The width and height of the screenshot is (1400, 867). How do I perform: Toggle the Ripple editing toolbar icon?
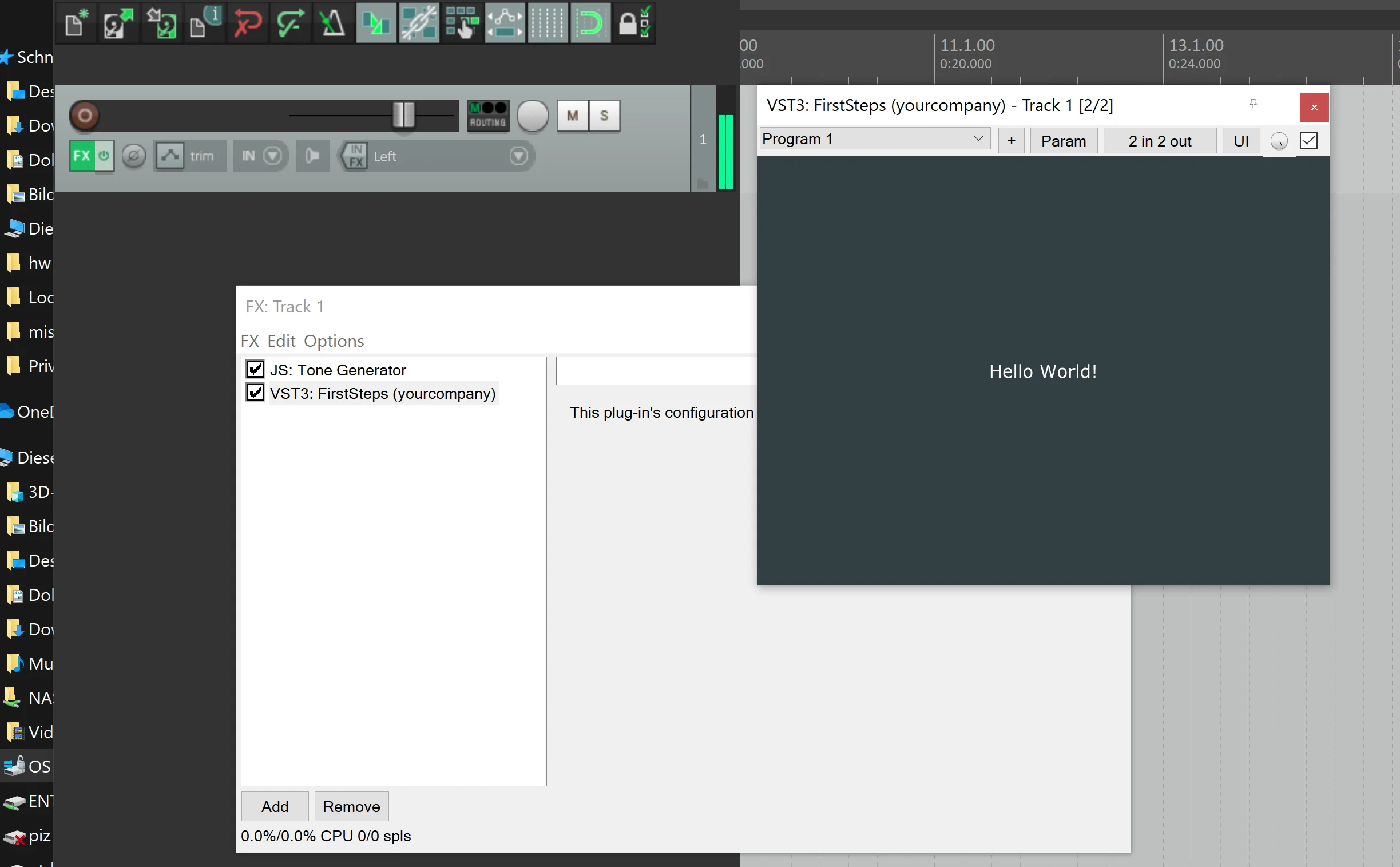(x=462, y=23)
